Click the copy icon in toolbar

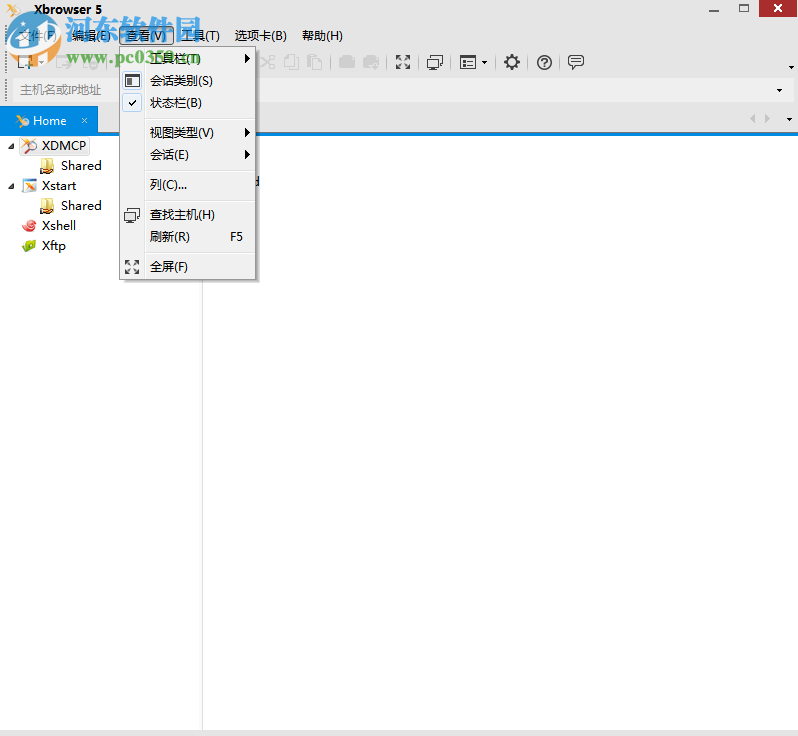click(x=292, y=63)
